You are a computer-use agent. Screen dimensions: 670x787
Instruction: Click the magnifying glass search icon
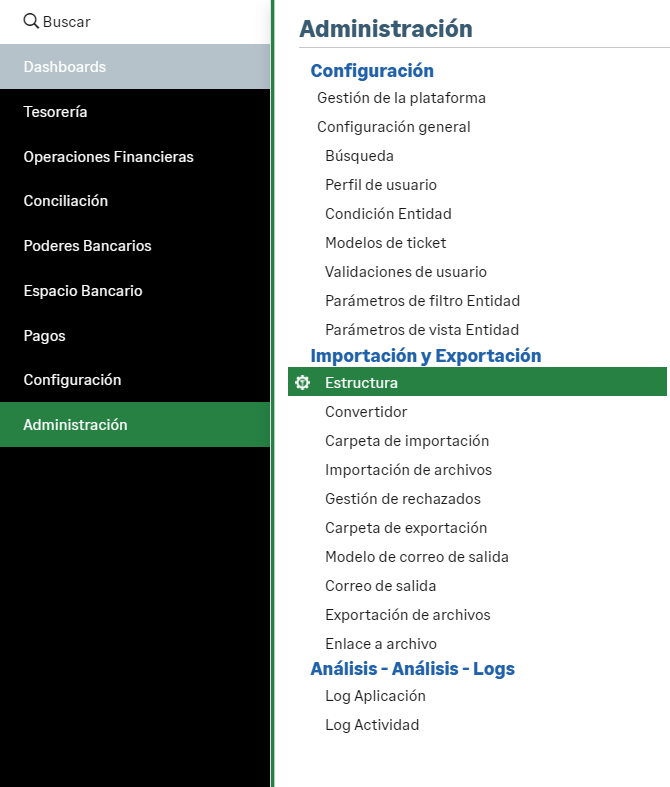point(30,21)
